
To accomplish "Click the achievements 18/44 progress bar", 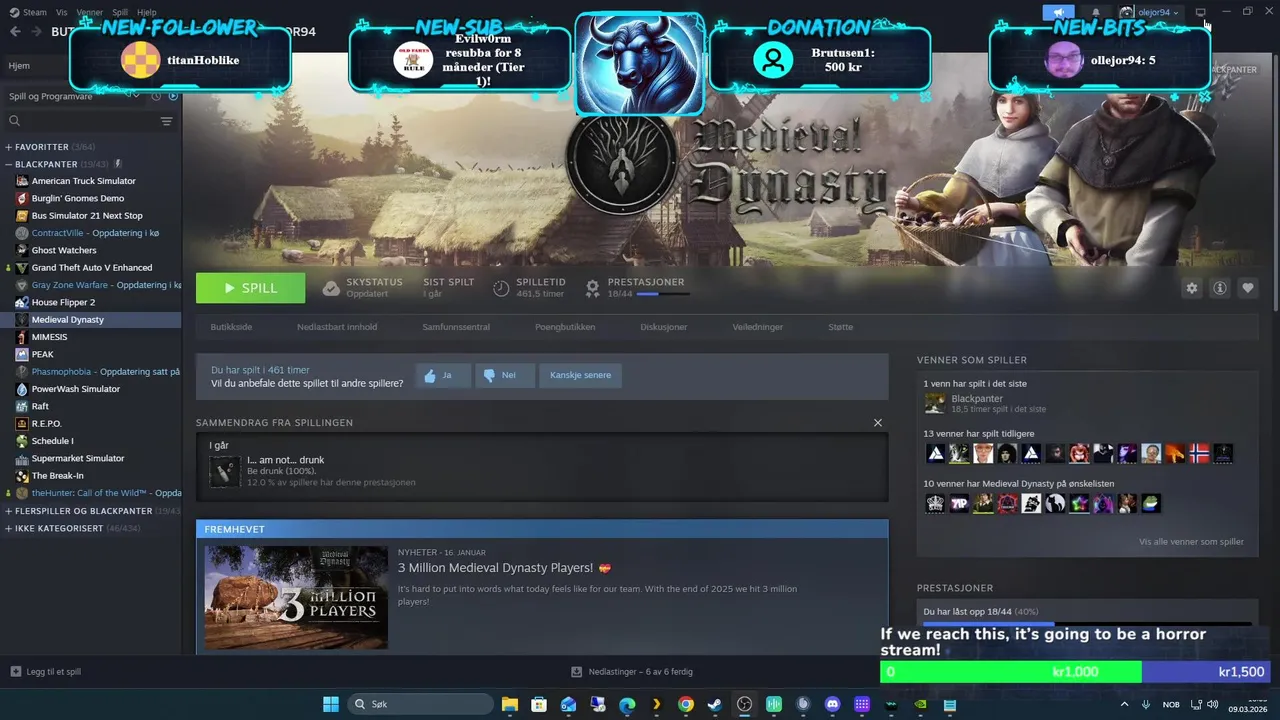I will coord(662,294).
